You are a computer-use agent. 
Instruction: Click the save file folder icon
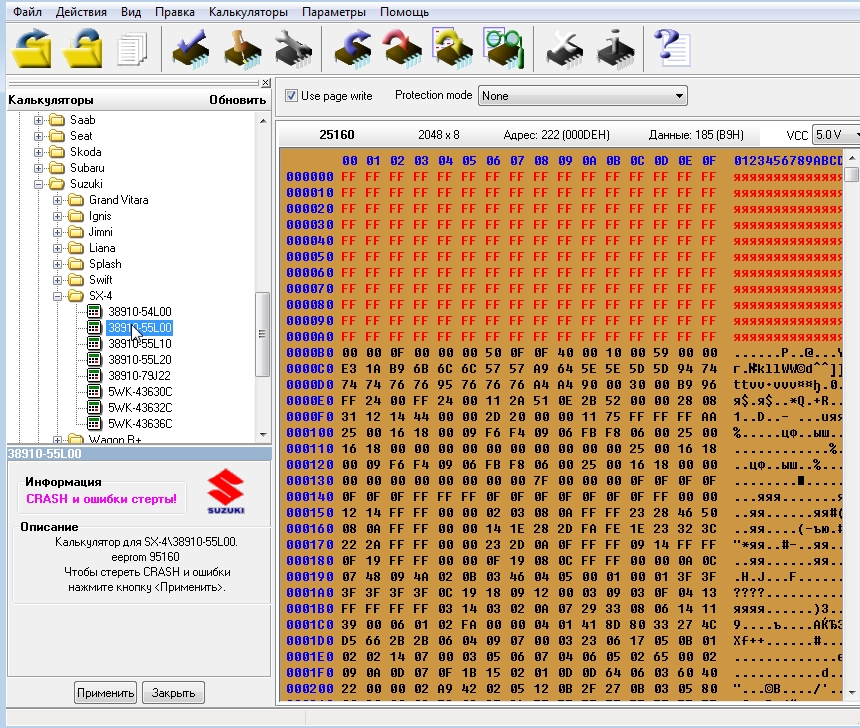(82, 49)
